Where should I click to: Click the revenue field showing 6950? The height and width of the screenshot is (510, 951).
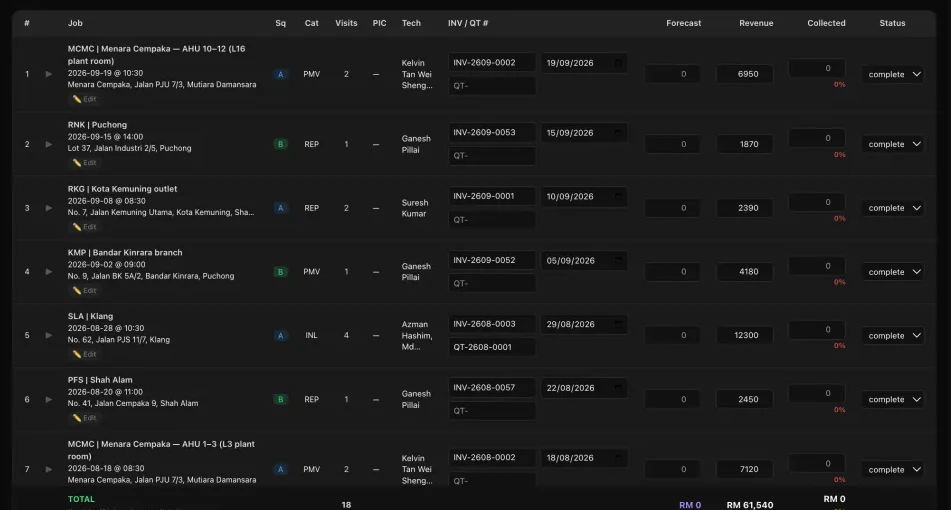[745, 74]
